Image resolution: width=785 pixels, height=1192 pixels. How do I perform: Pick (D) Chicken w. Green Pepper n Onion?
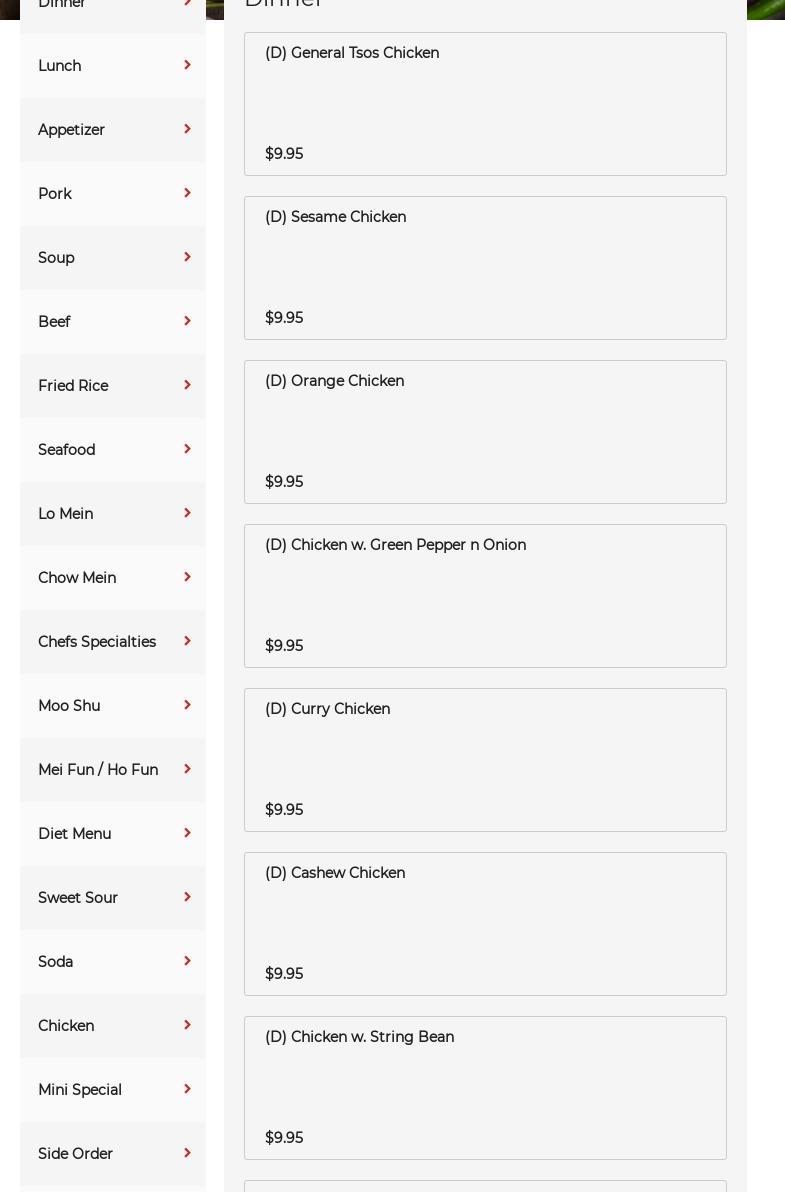[485, 596]
